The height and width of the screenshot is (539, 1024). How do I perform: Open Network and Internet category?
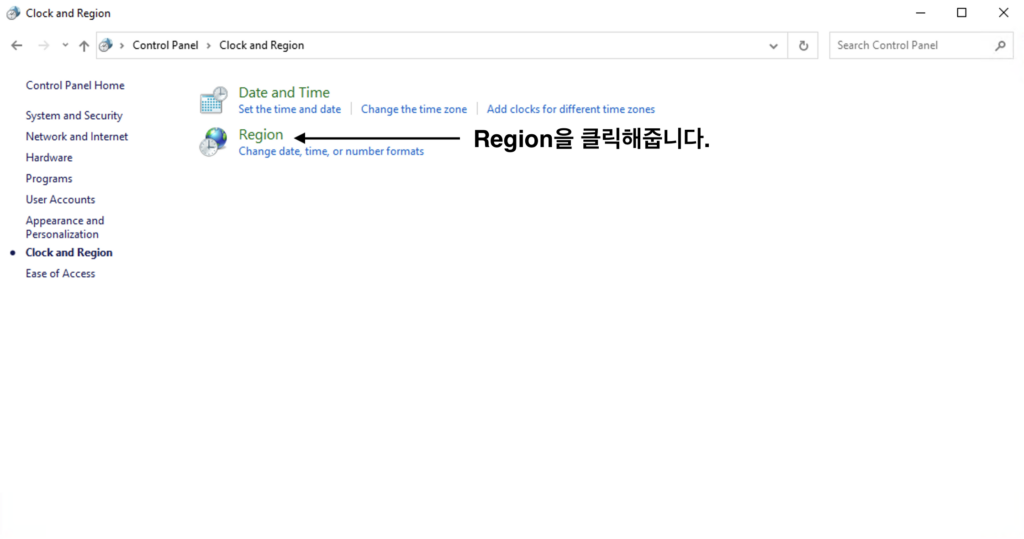(77, 137)
